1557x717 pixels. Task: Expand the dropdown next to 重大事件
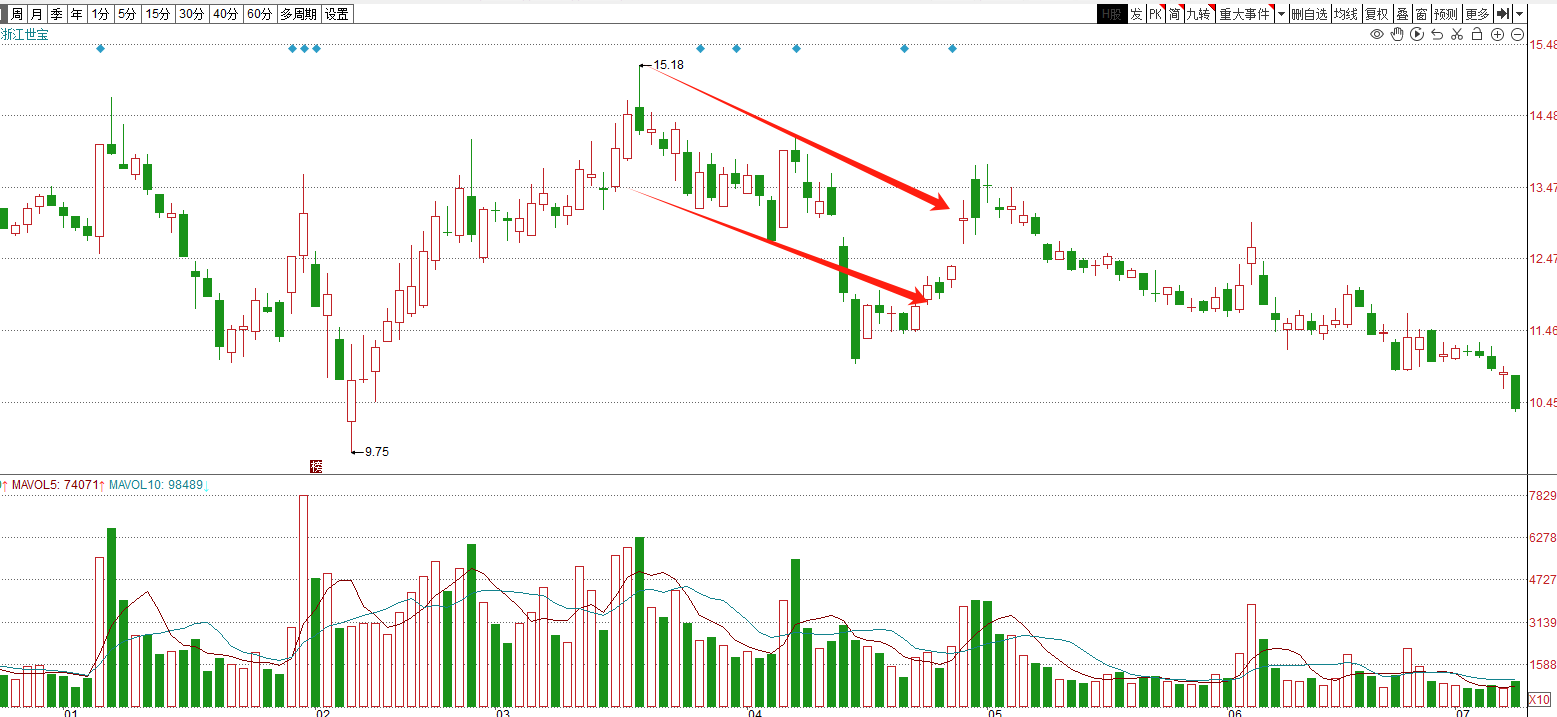point(1281,14)
